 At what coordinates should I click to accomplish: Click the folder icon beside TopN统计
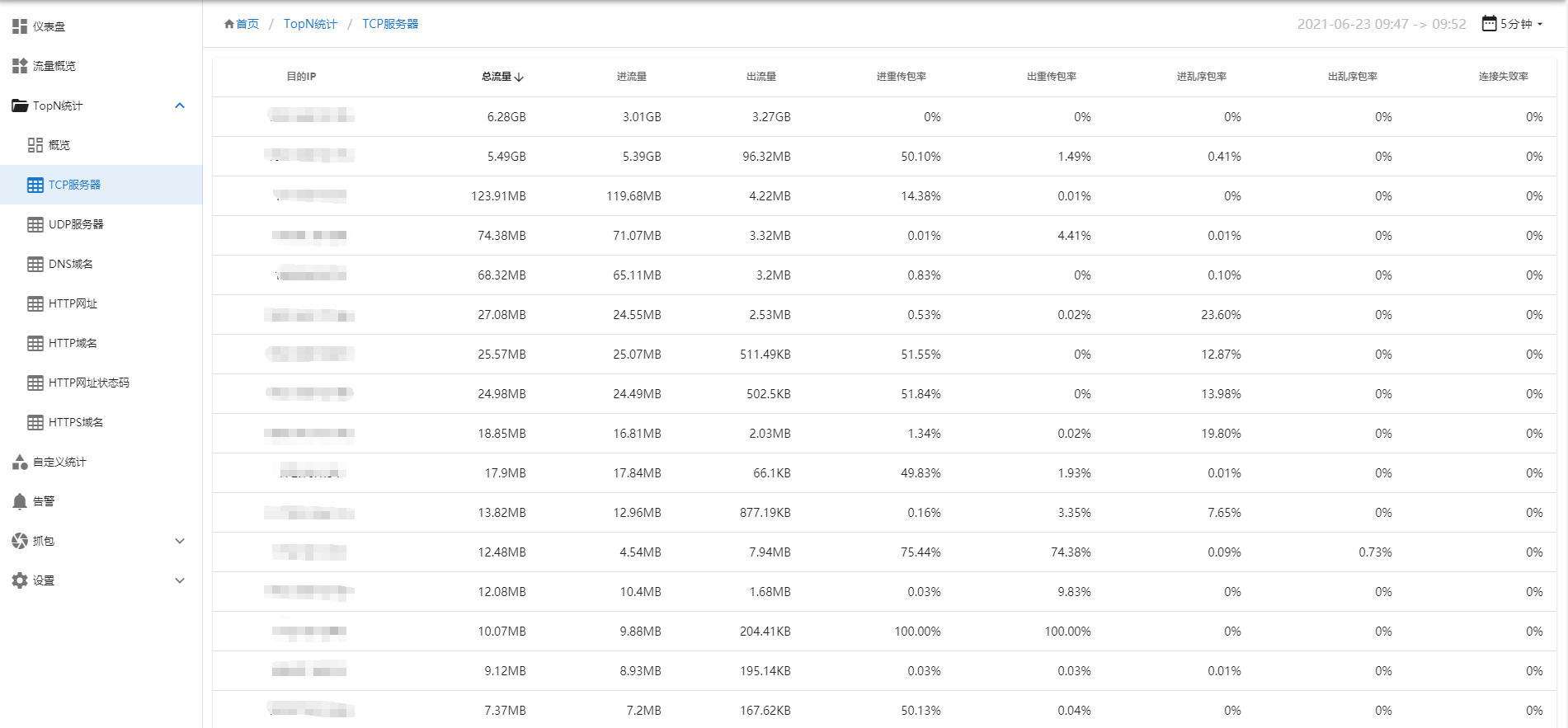click(x=20, y=106)
